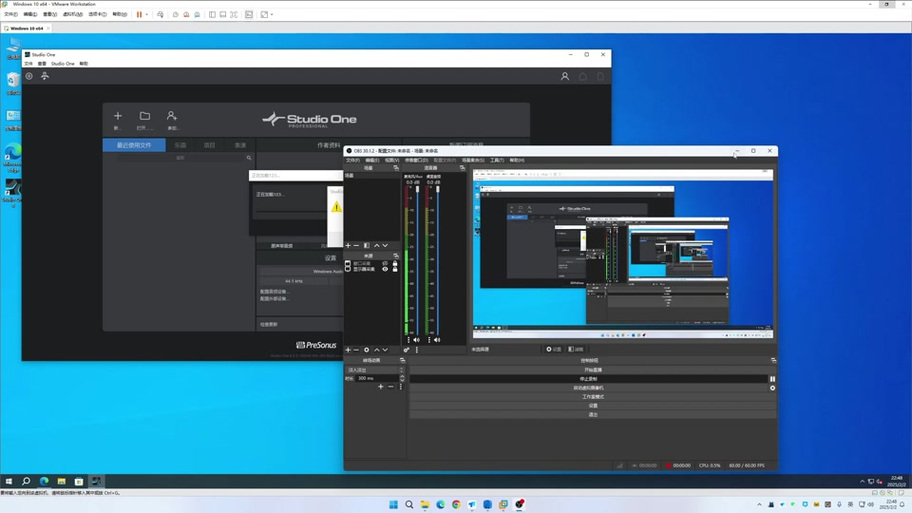Undock the OBS Sources panel float icon
The width and height of the screenshot is (912, 513).
tap(396, 255)
